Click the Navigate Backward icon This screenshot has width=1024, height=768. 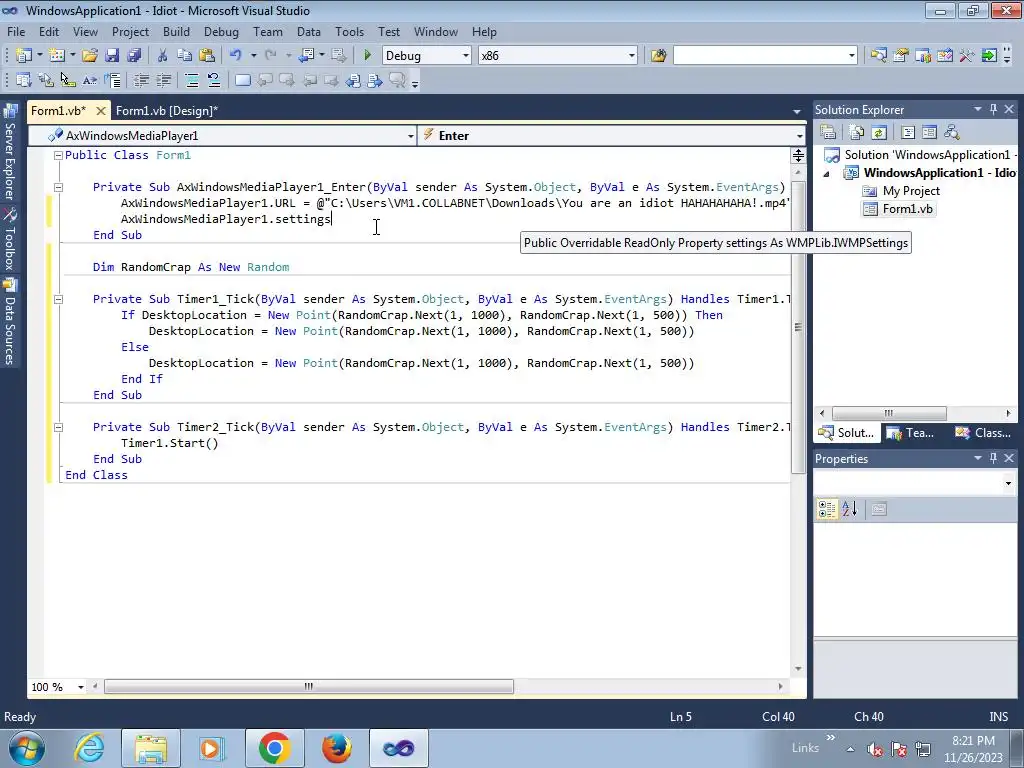point(307,56)
